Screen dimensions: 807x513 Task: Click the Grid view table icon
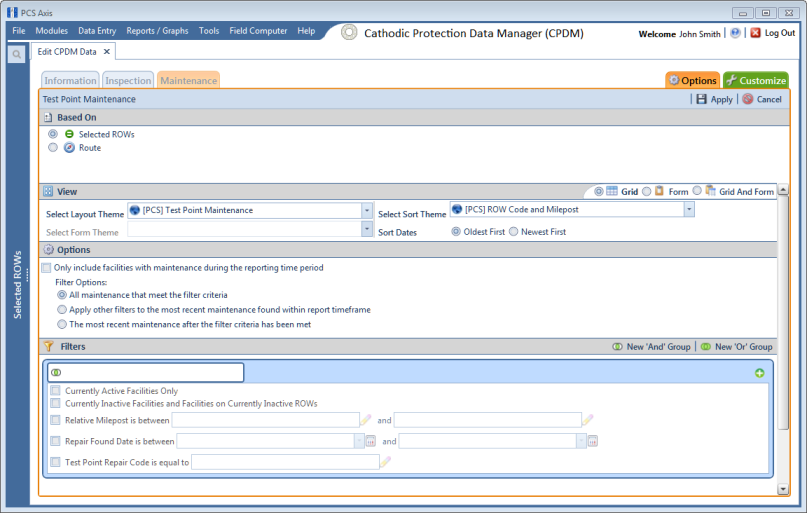(x=611, y=191)
